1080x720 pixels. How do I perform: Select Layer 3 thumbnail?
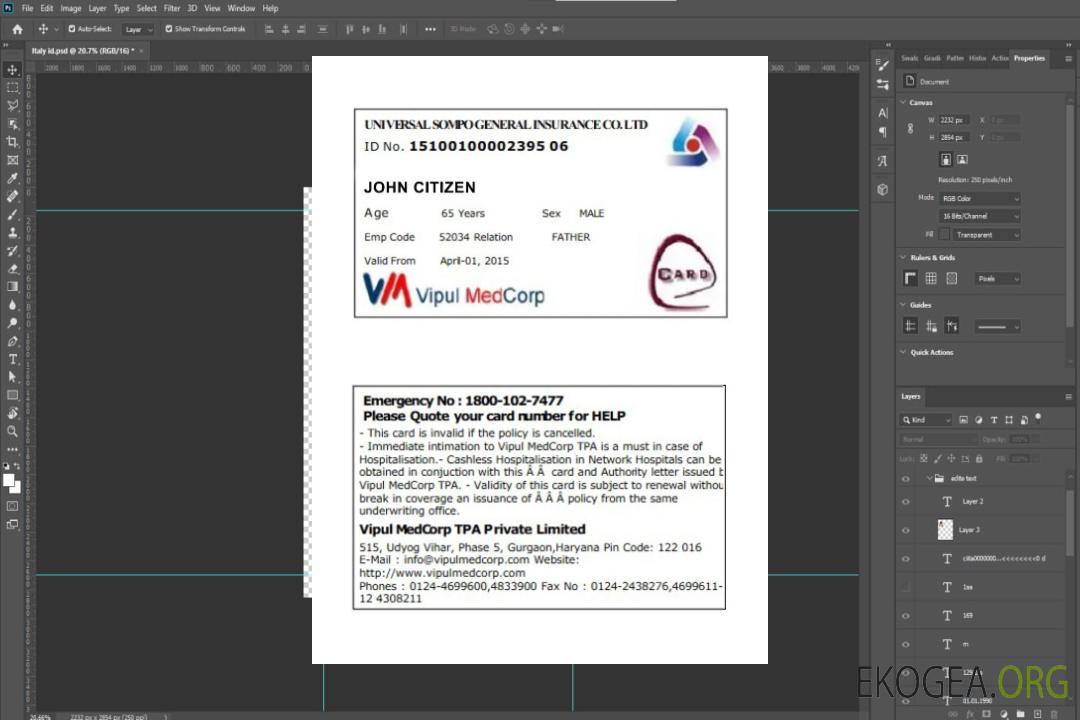coord(945,530)
